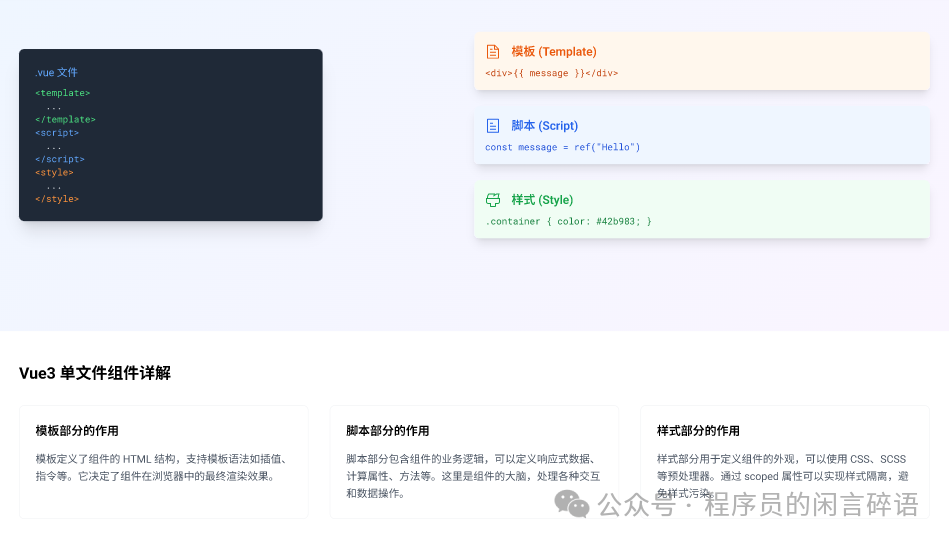Click the closing </script> tag line
The image size is (949, 543).
pyautogui.click(x=60, y=159)
